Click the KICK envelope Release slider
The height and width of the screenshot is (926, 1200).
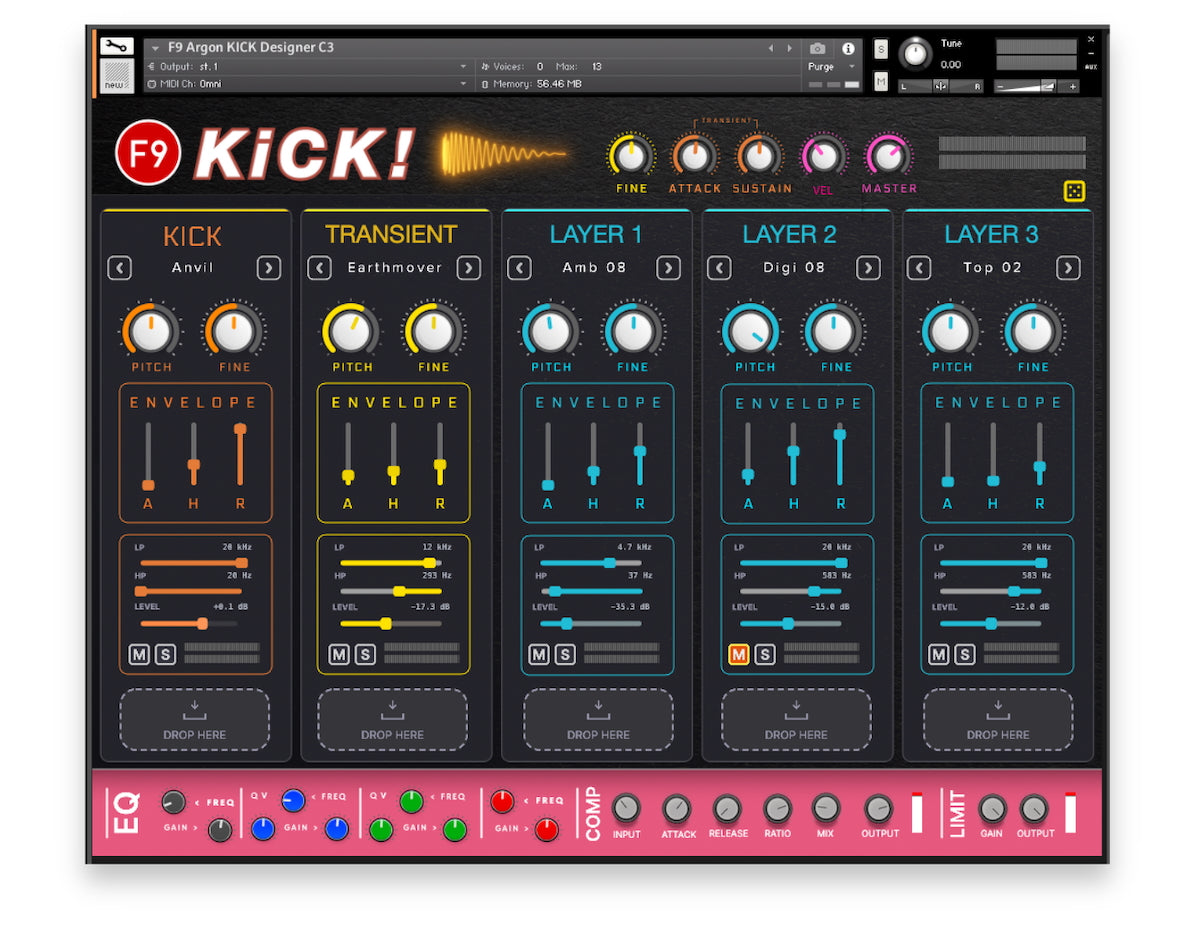240,454
